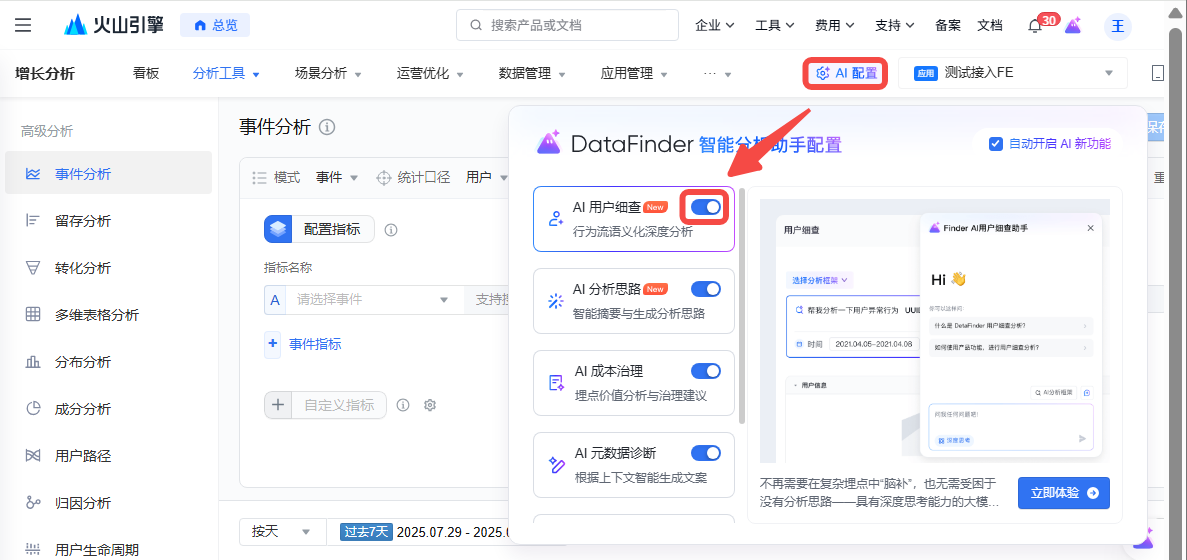1187x560 pixels.
Task: Open the 运营优化 menu
Action: [430, 73]
